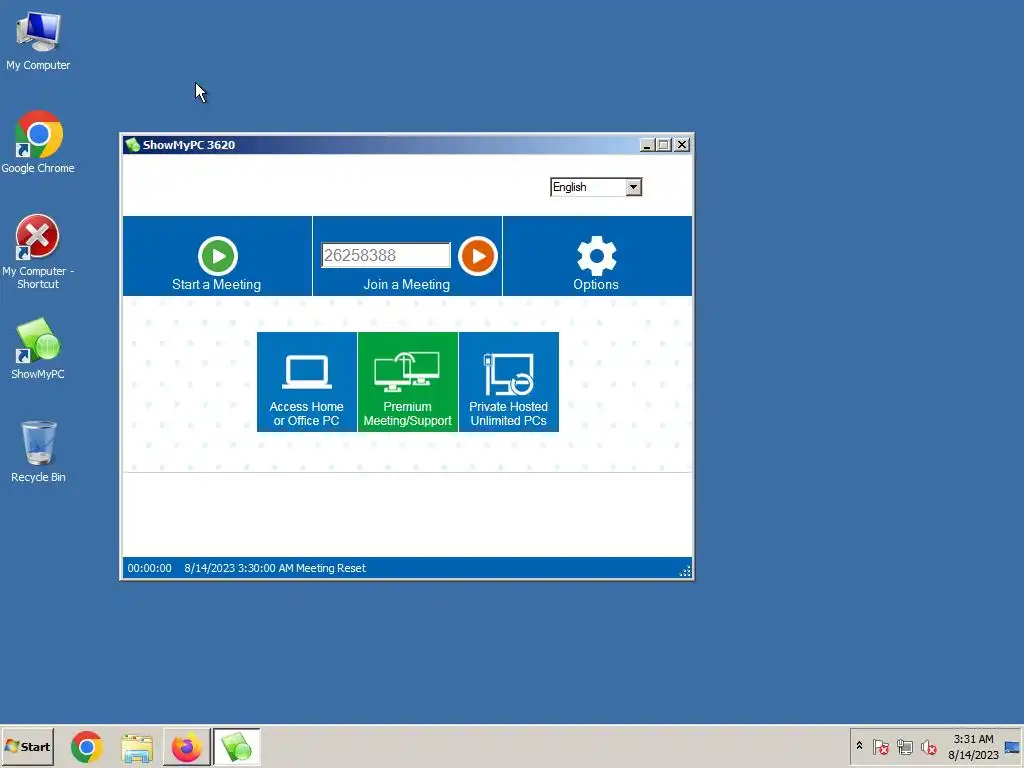Click the muted volume tray icon
1024x768 pixels.
[x=929, y=746]
